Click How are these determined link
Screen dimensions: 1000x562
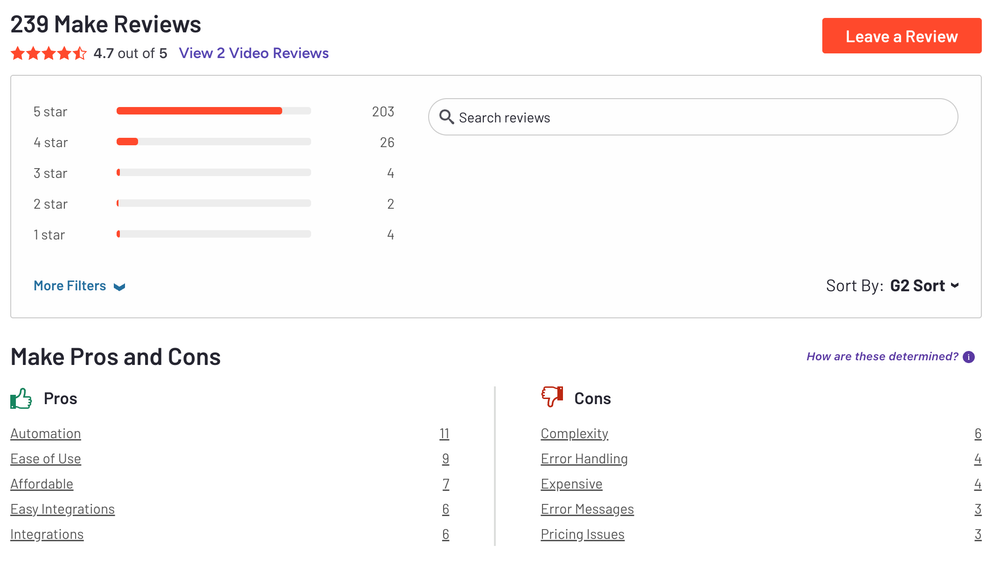point(882,357)
